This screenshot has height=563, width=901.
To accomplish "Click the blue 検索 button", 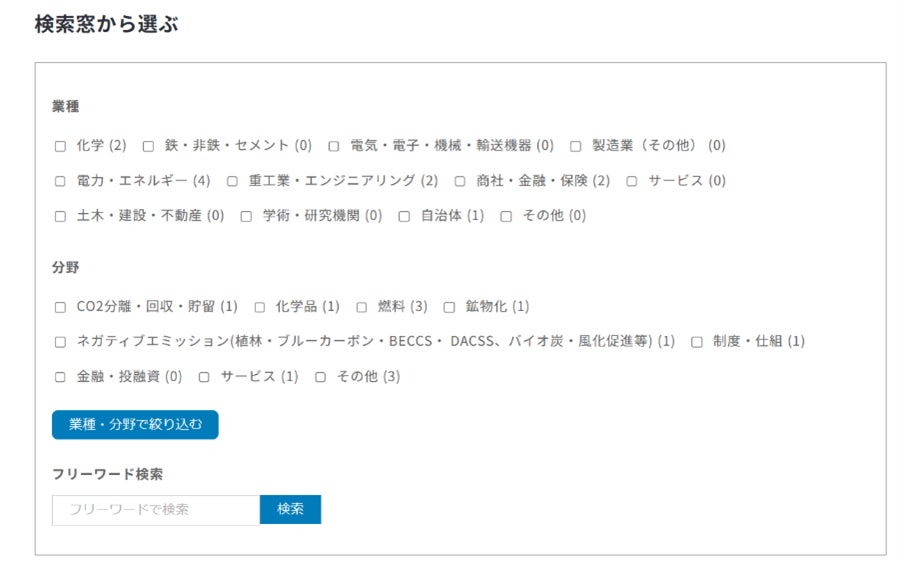I will 290,510.
